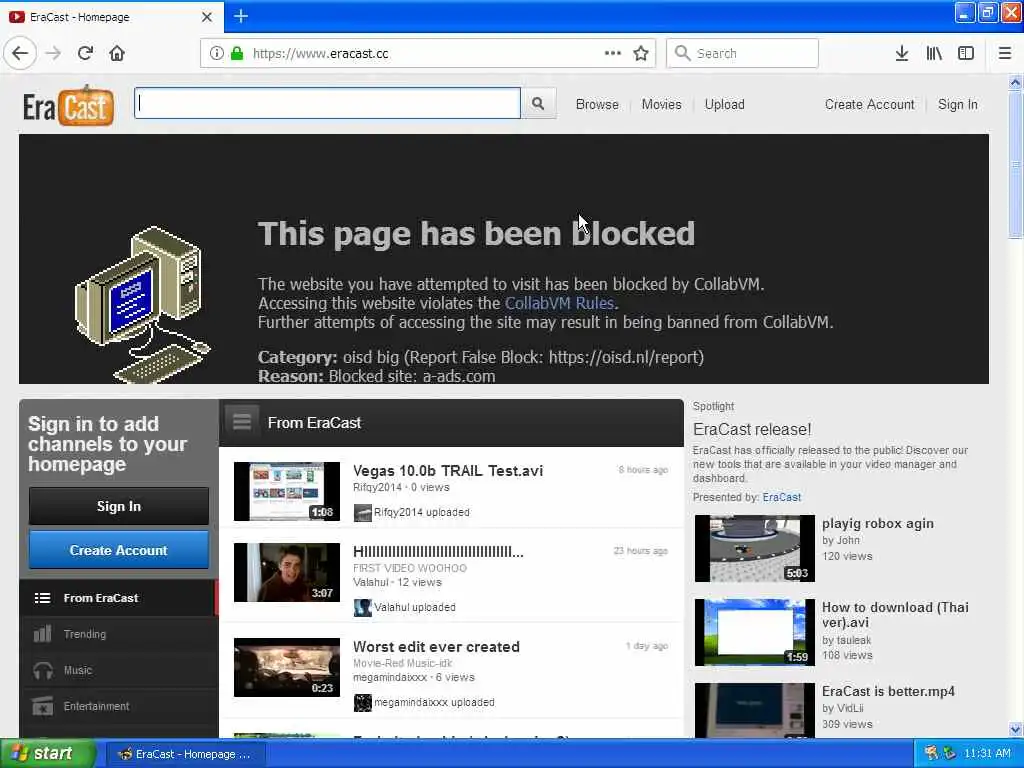Click How to download (Thai ver).avi title
This screenshot has width=1024, height=768.
coord(895,615)
